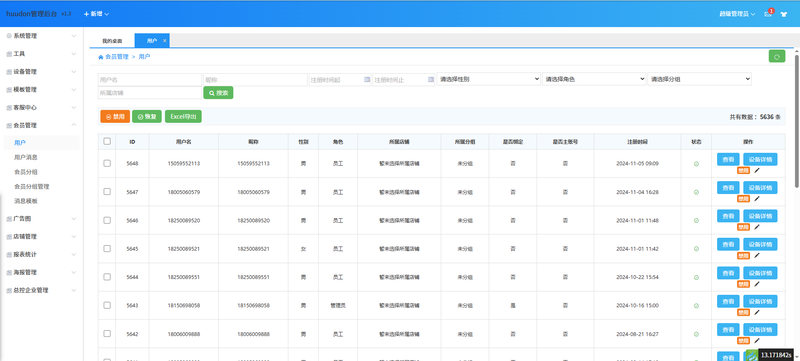Open calendar icon in 注册时间止 field
800x361 pixels.
[431, 80]
